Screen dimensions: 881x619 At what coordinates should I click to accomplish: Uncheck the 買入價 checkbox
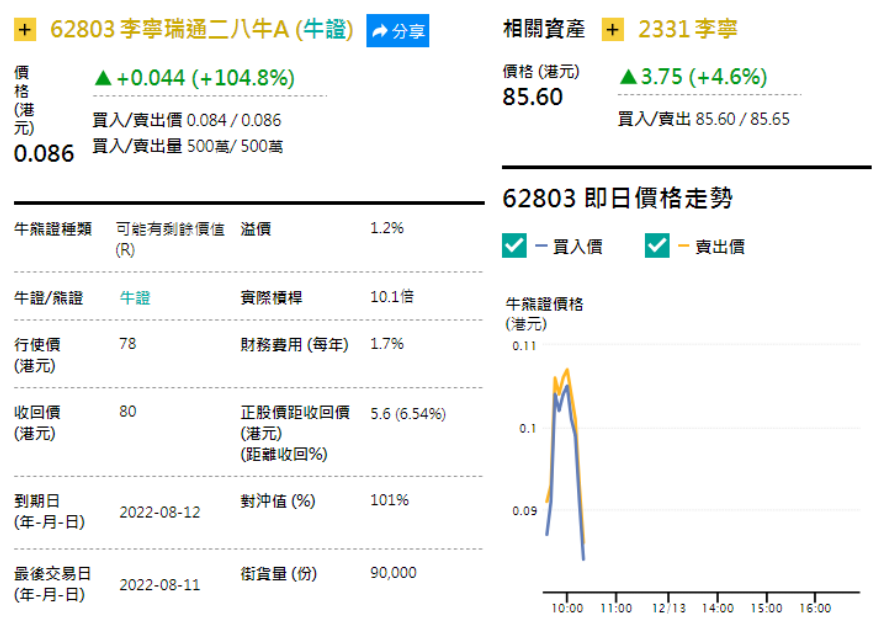pos(514,245)
